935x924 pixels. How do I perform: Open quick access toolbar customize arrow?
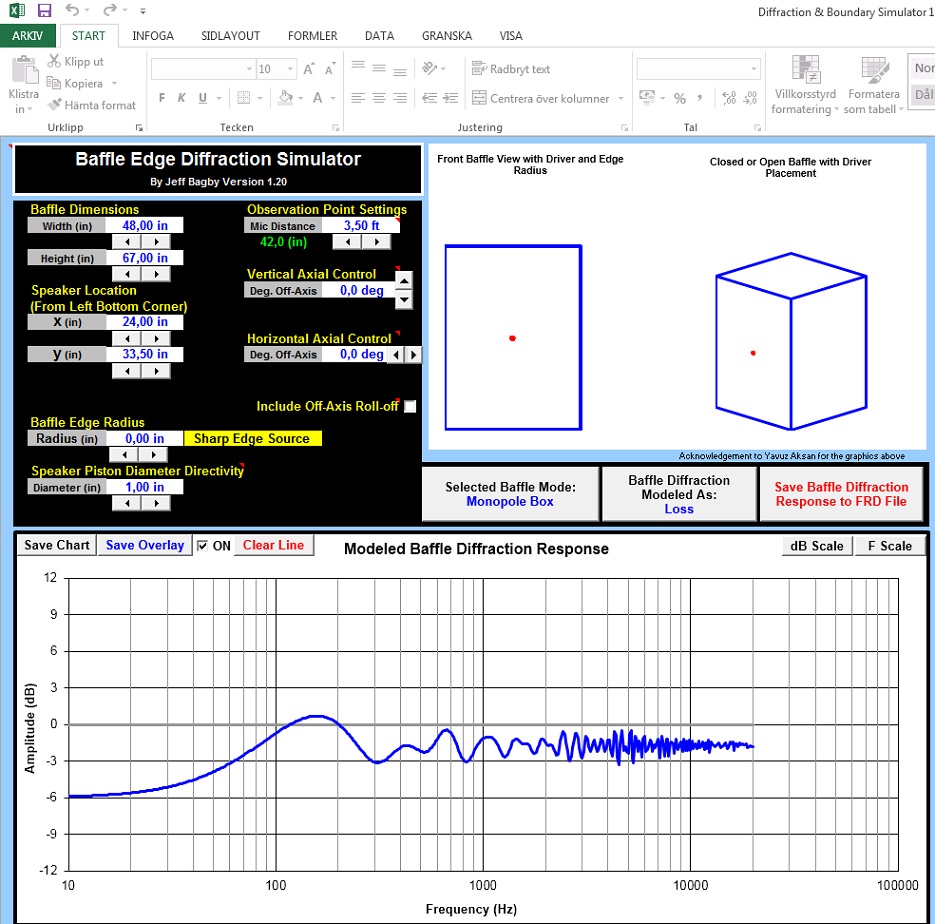click(143, 11)
